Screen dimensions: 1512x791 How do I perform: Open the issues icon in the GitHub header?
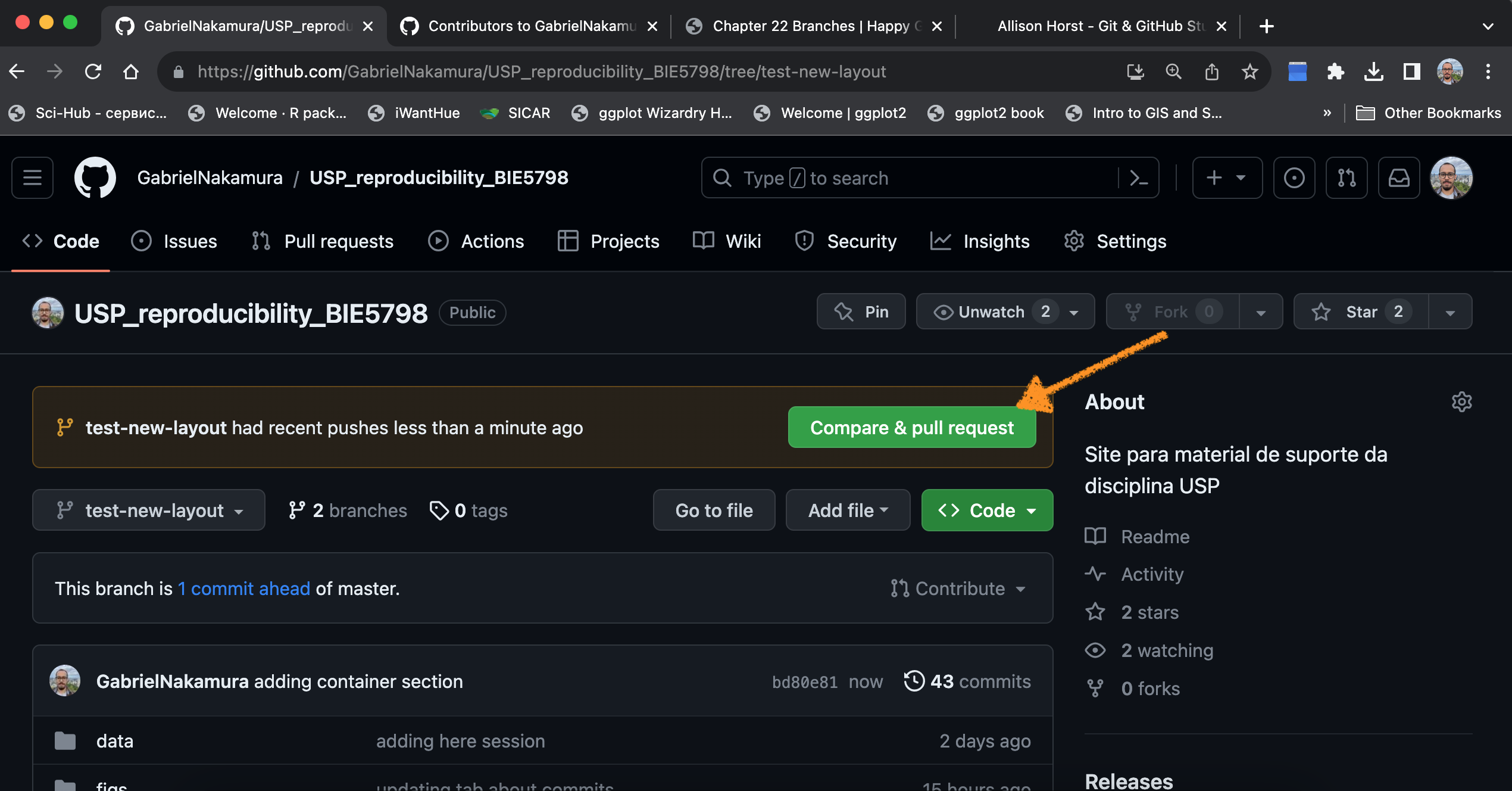[x=1294, y=177]
